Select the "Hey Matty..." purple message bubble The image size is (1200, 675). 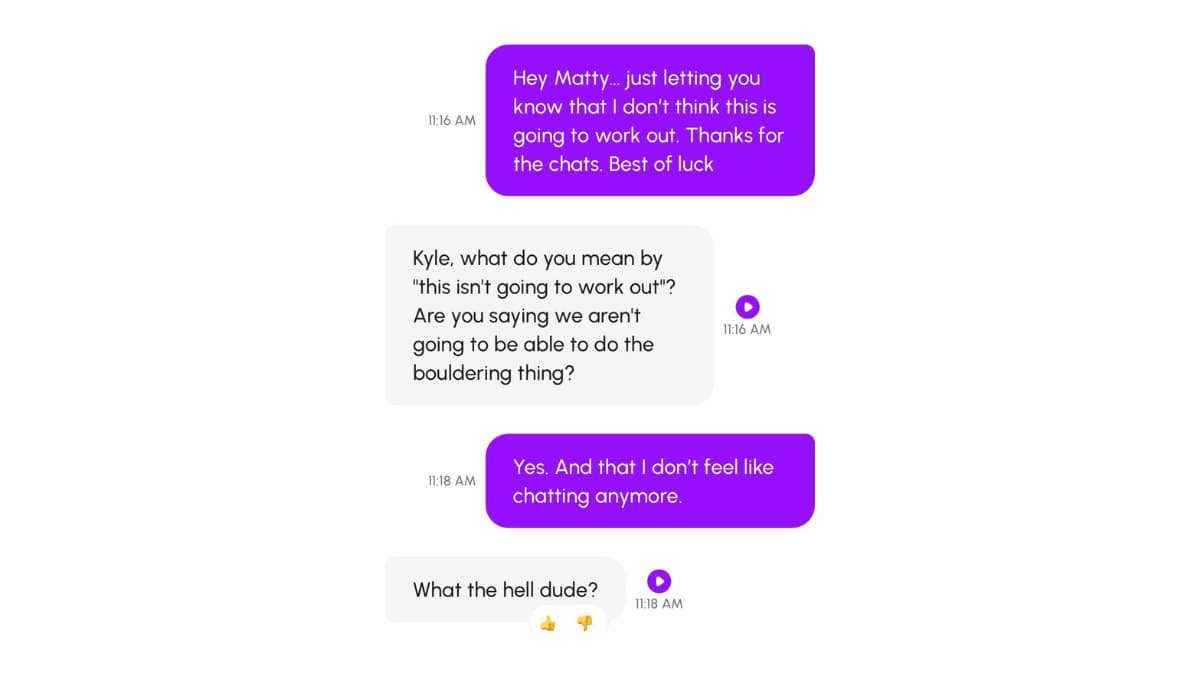[x=650, y=120]
